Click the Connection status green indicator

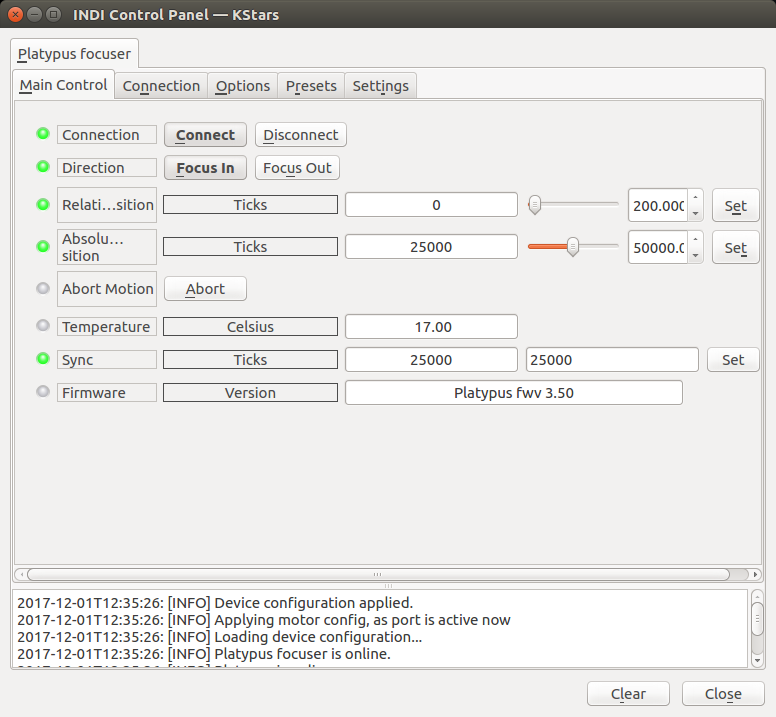43,134
